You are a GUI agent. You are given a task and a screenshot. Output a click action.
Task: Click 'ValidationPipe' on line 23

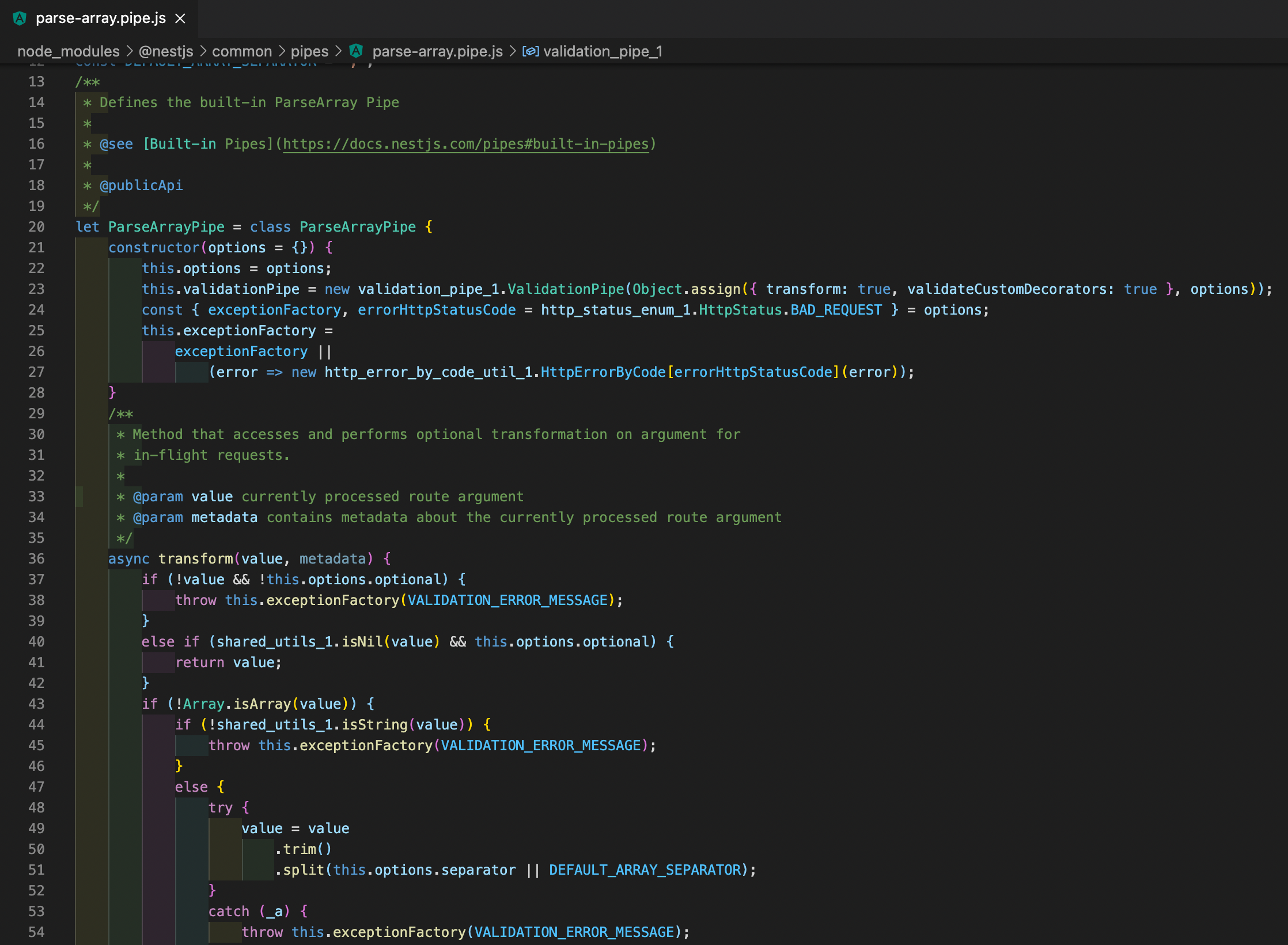coord(566,289)
